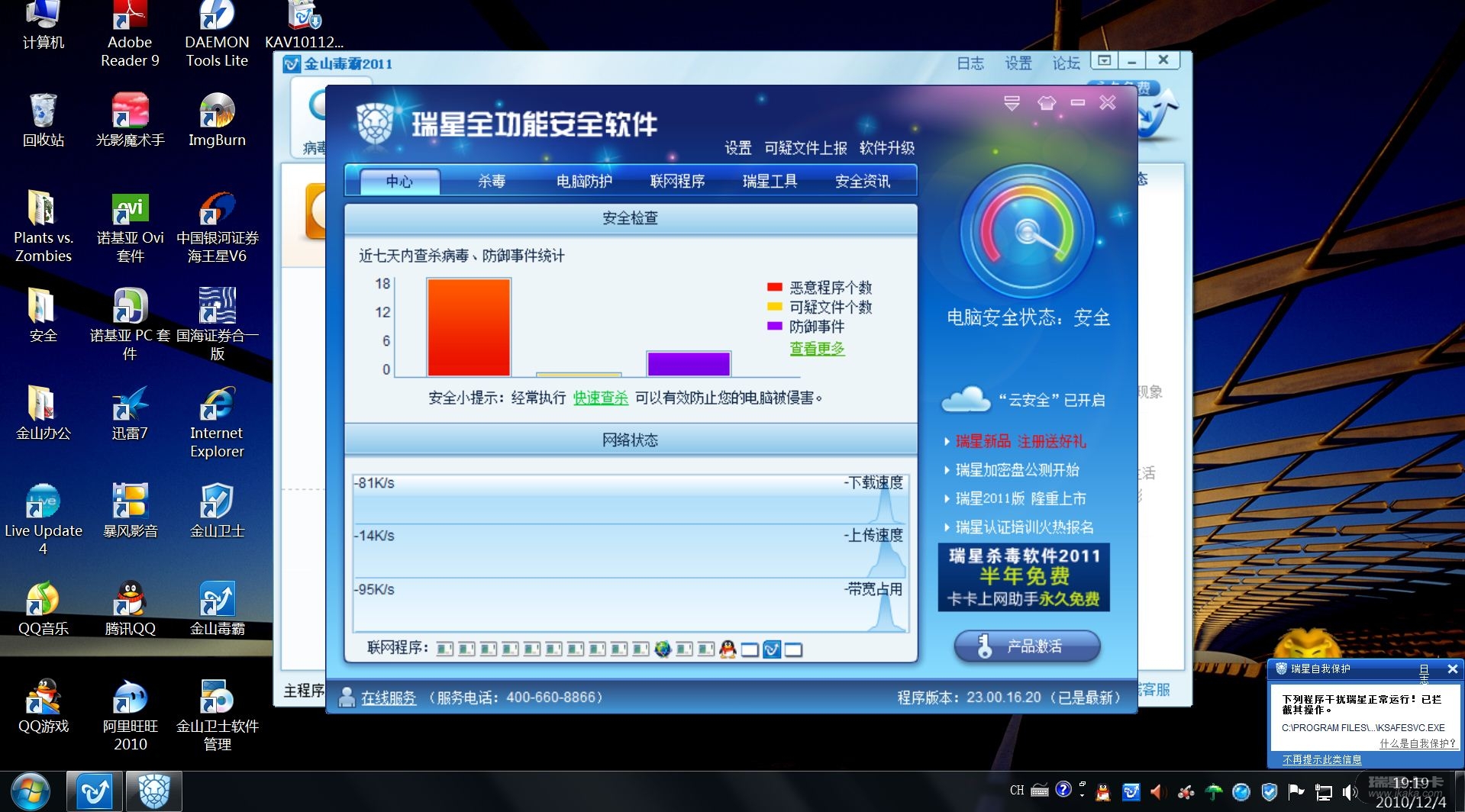This screenshot has width=1465, height=812.
Task: Open DAEMON Tools Lite desktop icon
Action: pyautogui.click(x=217, y=34)
